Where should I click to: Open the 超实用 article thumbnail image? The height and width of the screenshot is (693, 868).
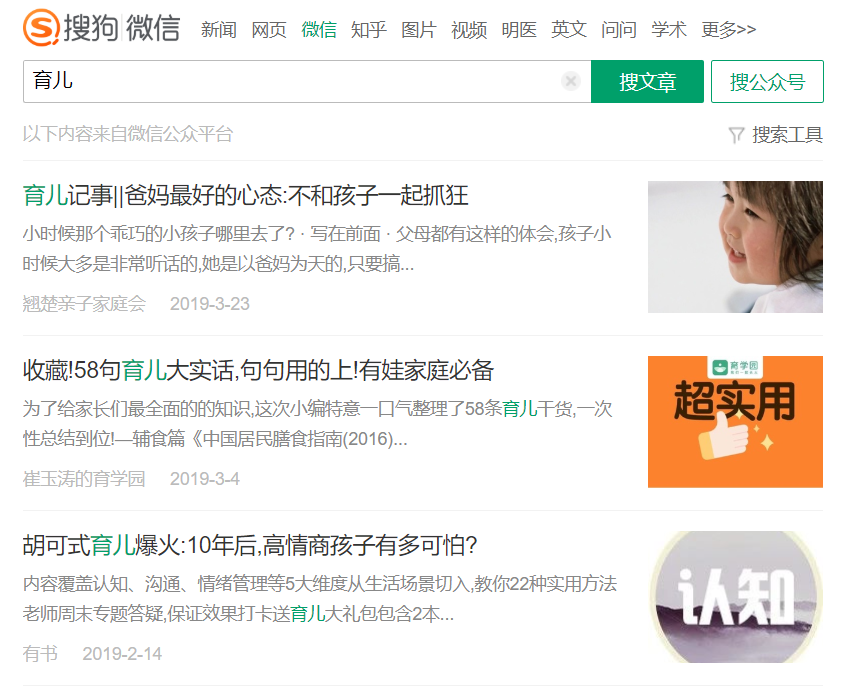[x=735, y=422]
